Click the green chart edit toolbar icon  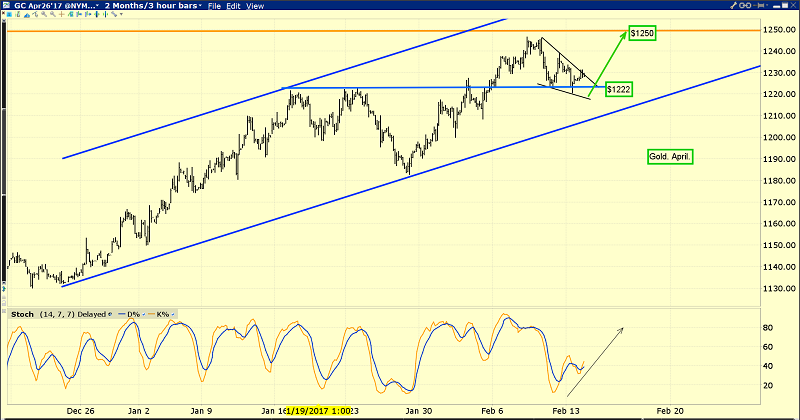point(70,14)
